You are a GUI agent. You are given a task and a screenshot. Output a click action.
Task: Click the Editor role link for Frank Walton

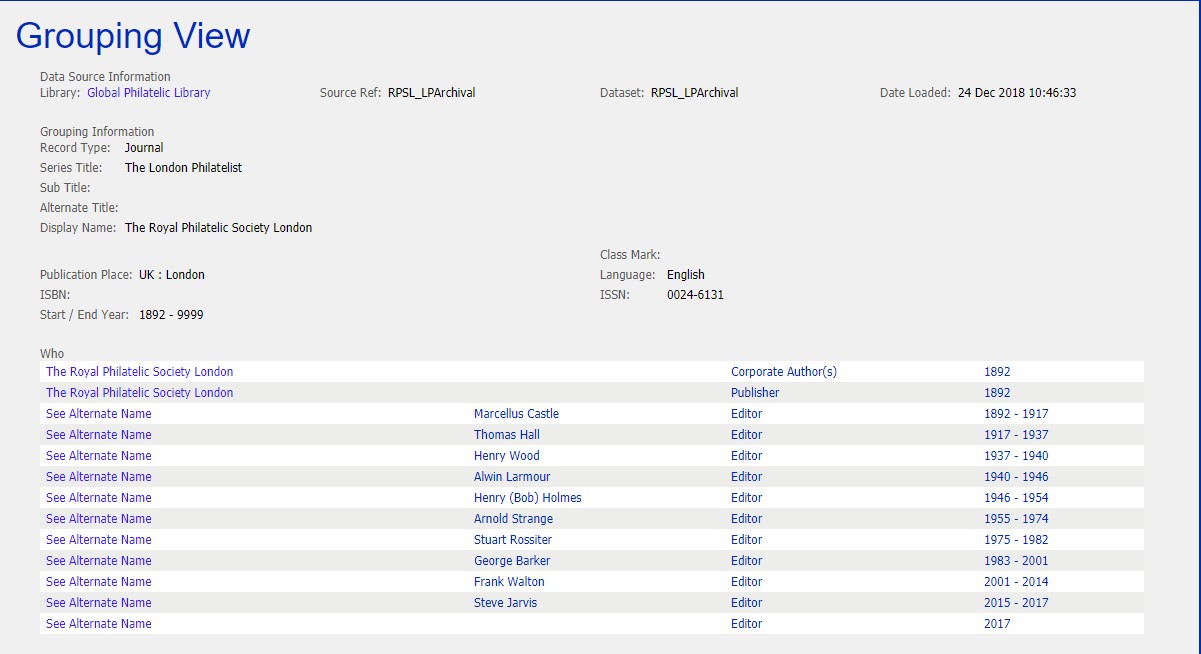[746, 582]
